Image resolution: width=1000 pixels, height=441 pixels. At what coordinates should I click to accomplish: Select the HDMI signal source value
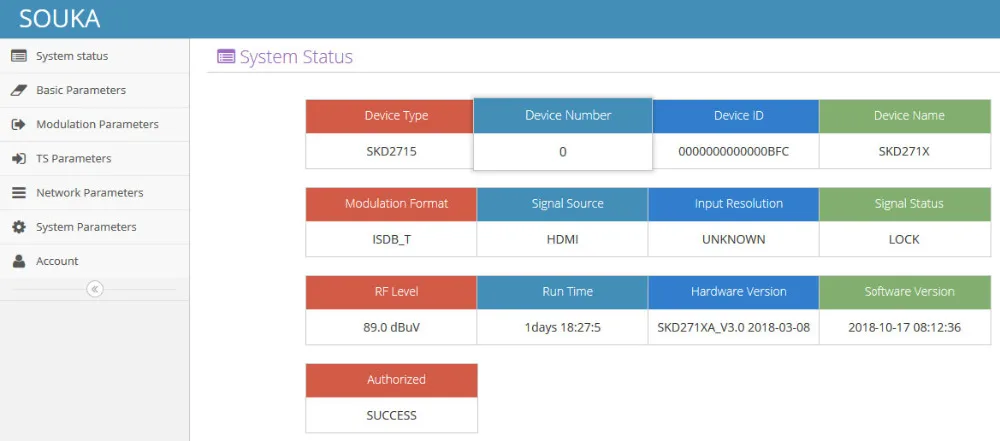pyautogui.click(x=562, y=240)
